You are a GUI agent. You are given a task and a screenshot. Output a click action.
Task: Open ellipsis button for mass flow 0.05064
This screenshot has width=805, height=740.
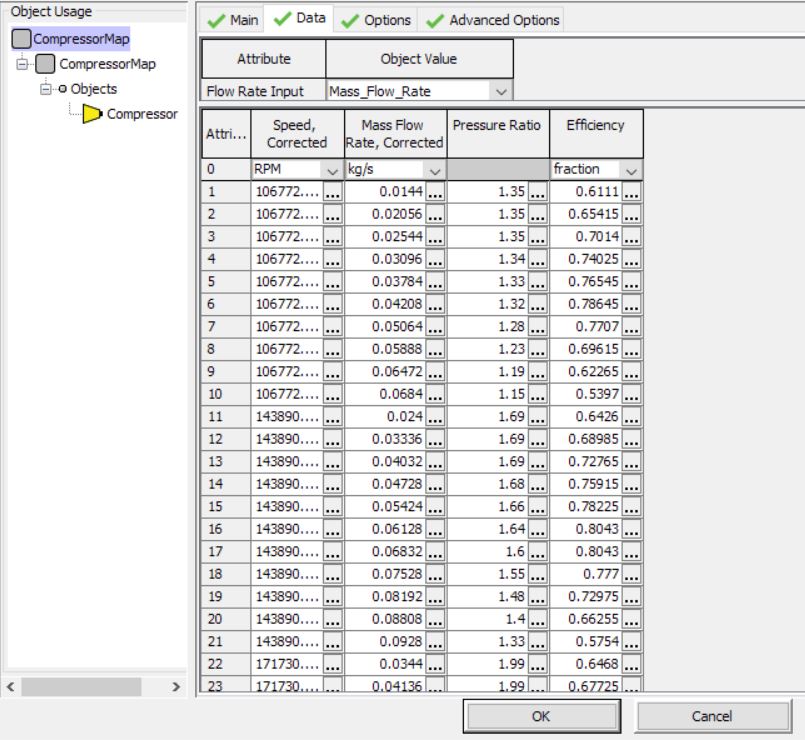point(435,327)
